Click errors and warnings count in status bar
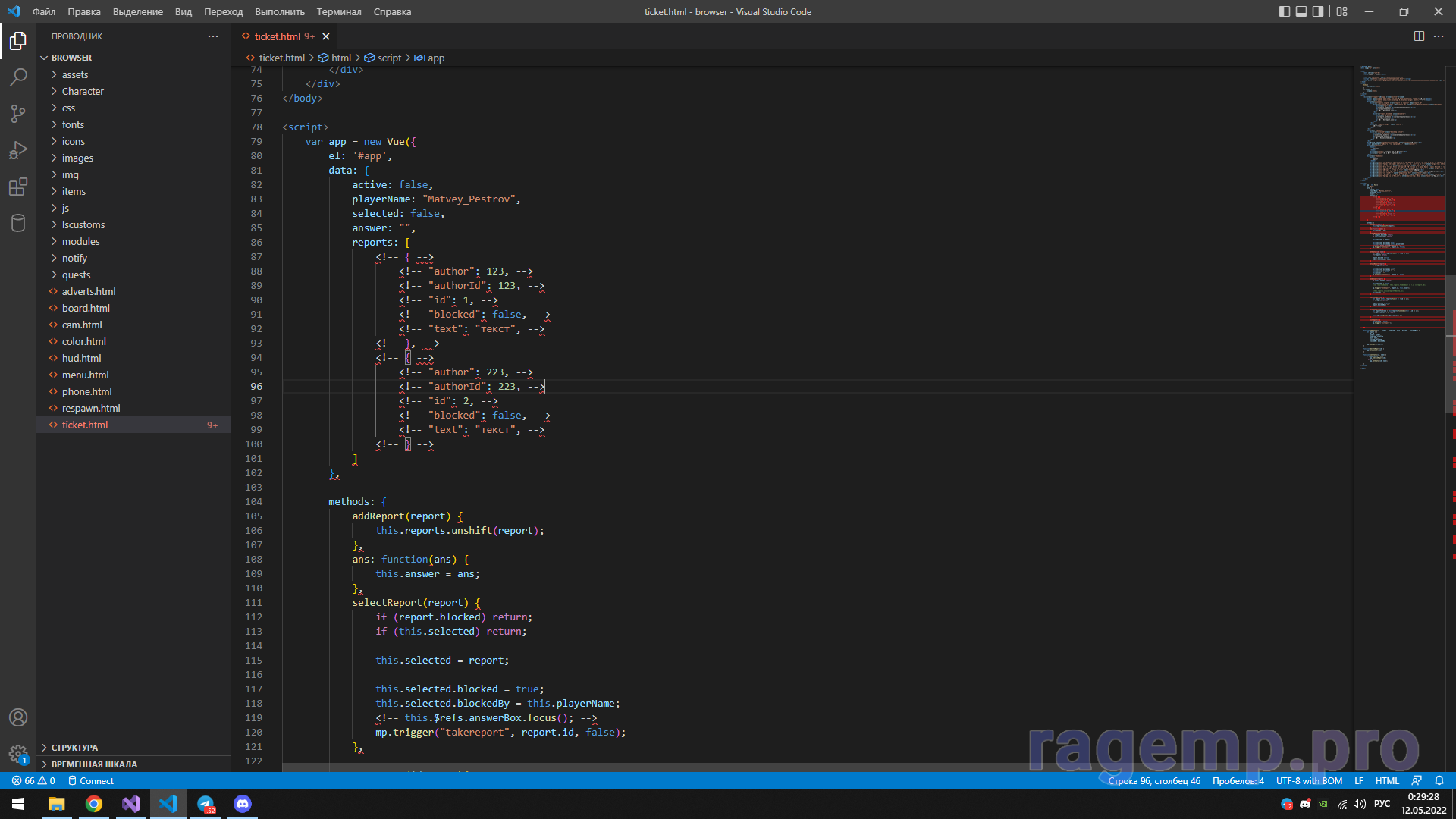Image resolution: width=1456 pixels, height=819 pixels. tap(33, 780)
